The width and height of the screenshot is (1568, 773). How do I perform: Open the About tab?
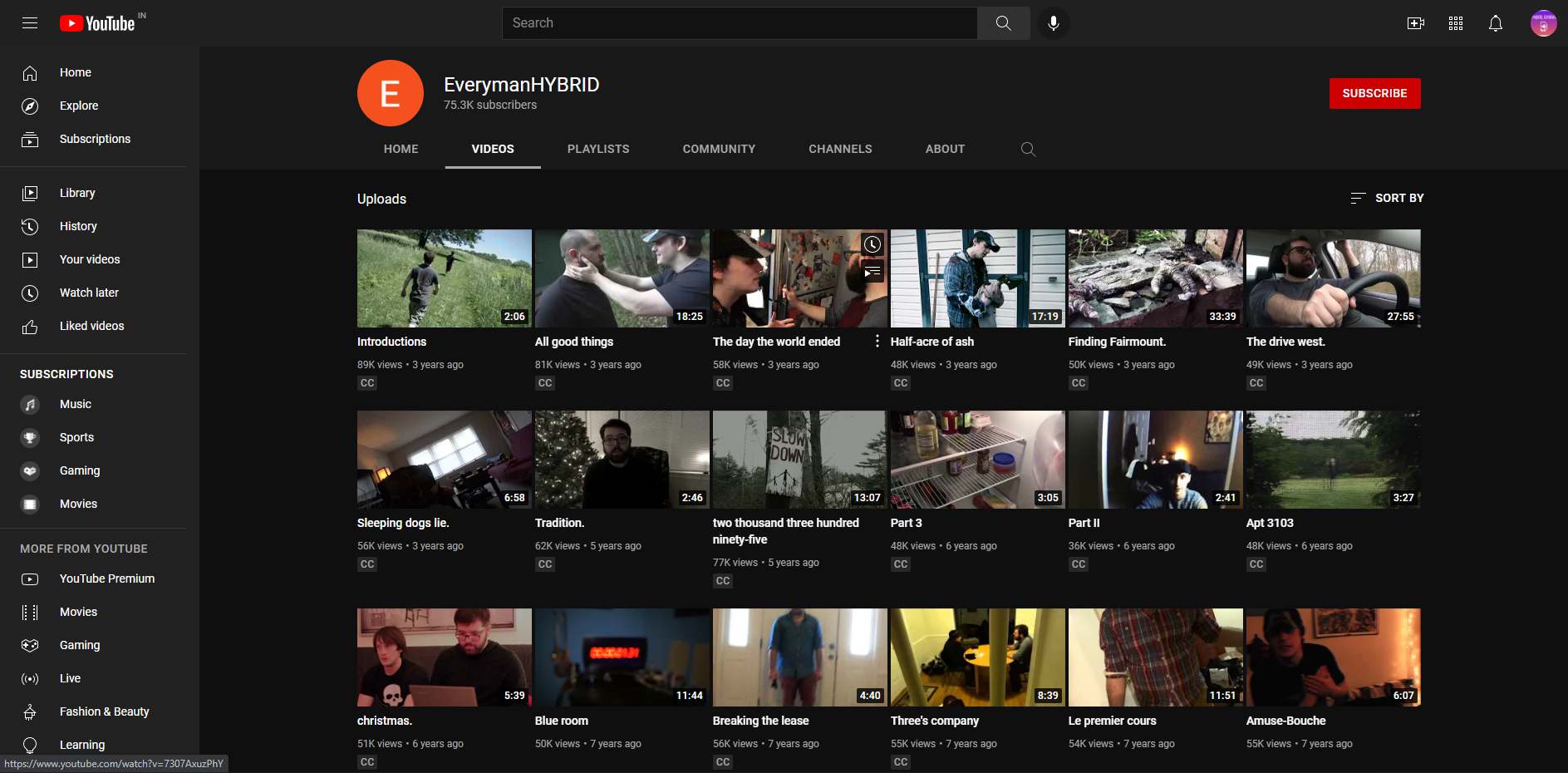coord(946,149)
